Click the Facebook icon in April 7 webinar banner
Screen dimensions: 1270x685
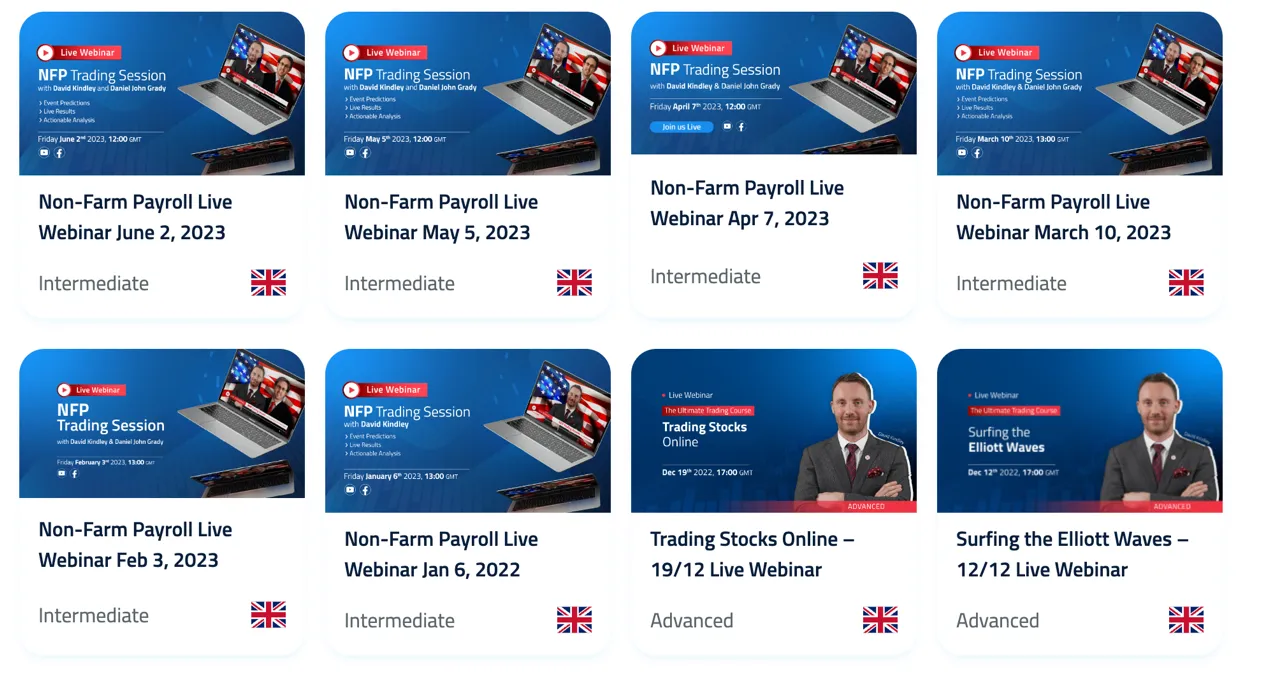coord(741,127)
